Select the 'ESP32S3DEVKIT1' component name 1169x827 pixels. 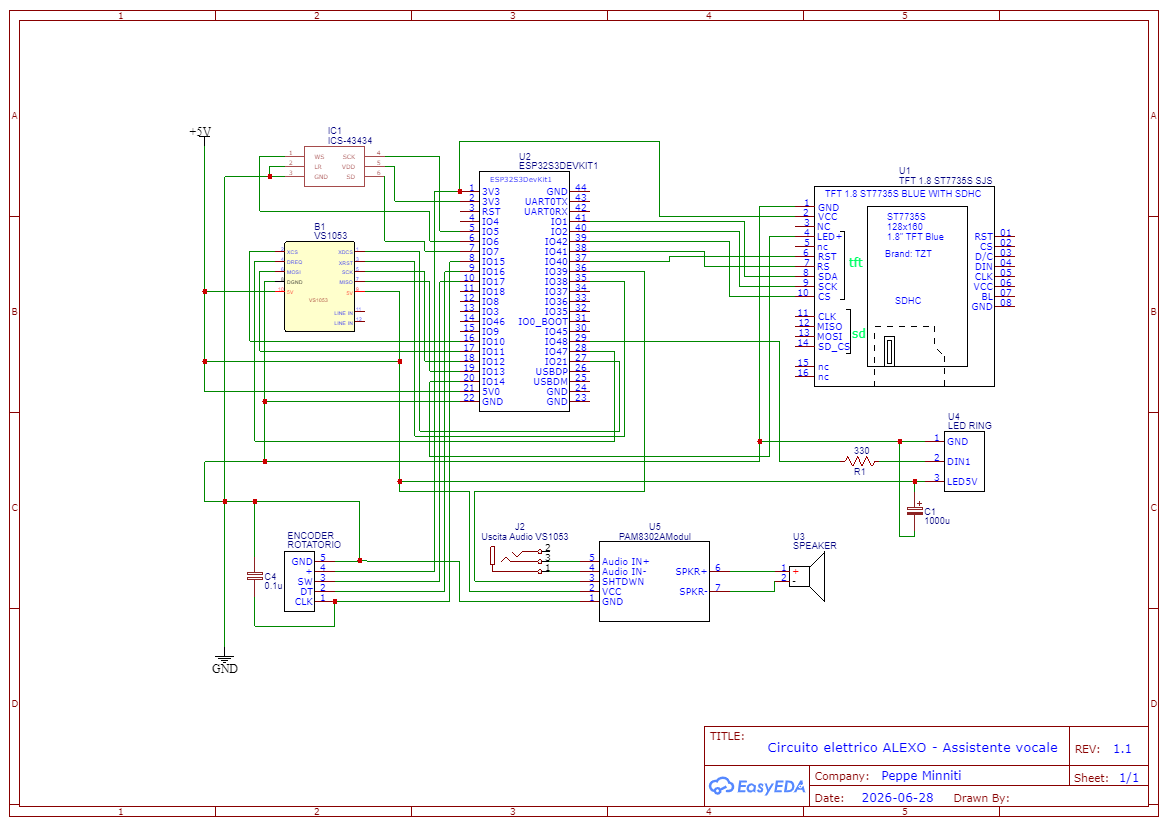pos(558,166)
